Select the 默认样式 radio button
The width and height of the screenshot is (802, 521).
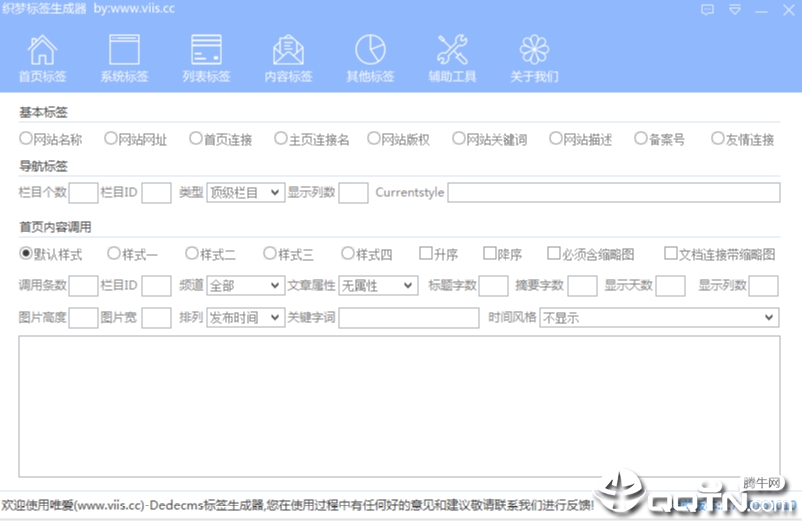coord(26,253)
